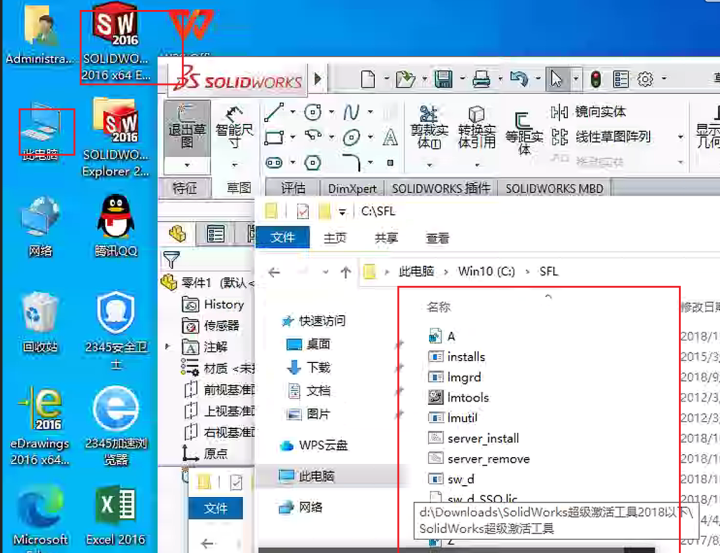The height and width of the screenshot is (553, 720).
Task: Select the Line sketch tool
Action: pyautogui.click(x=274, y=112)
